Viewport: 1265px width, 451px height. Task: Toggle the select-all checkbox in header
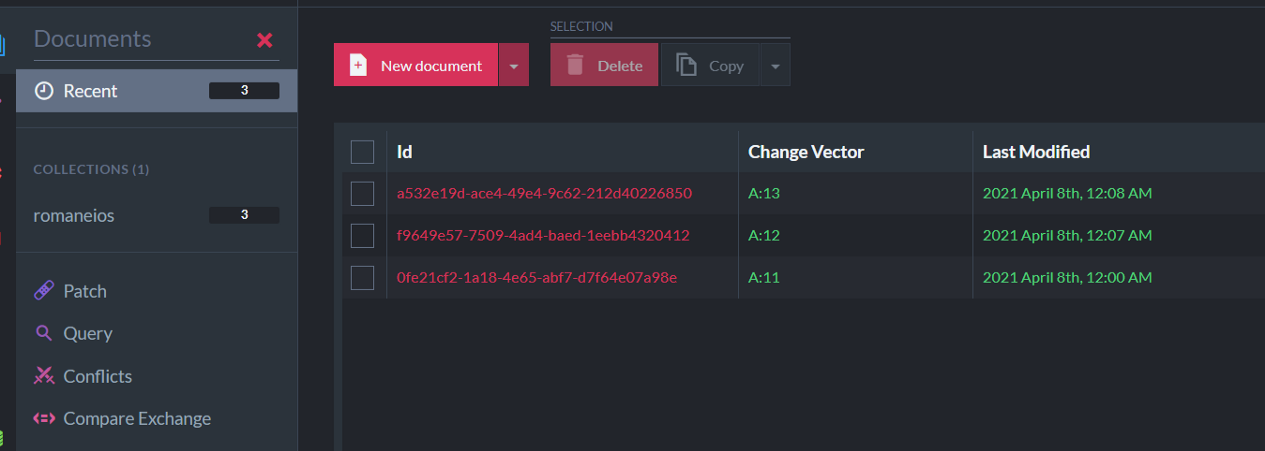click(362, 152)
